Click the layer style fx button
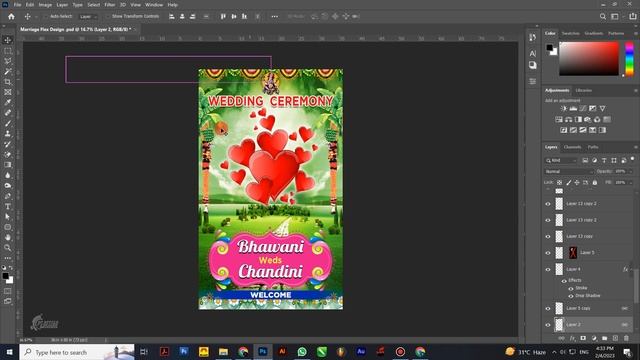640x360 pixels. 572,338
